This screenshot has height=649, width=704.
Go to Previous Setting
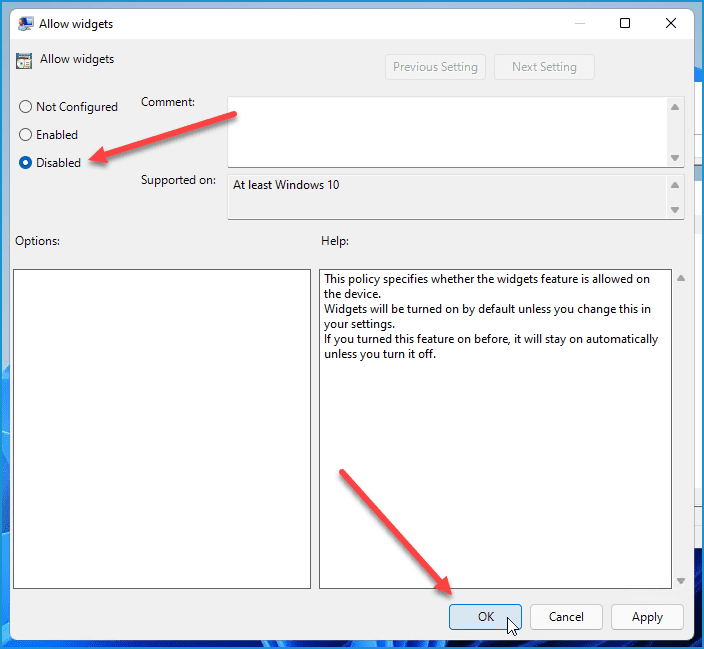click(x=435, y=67)
